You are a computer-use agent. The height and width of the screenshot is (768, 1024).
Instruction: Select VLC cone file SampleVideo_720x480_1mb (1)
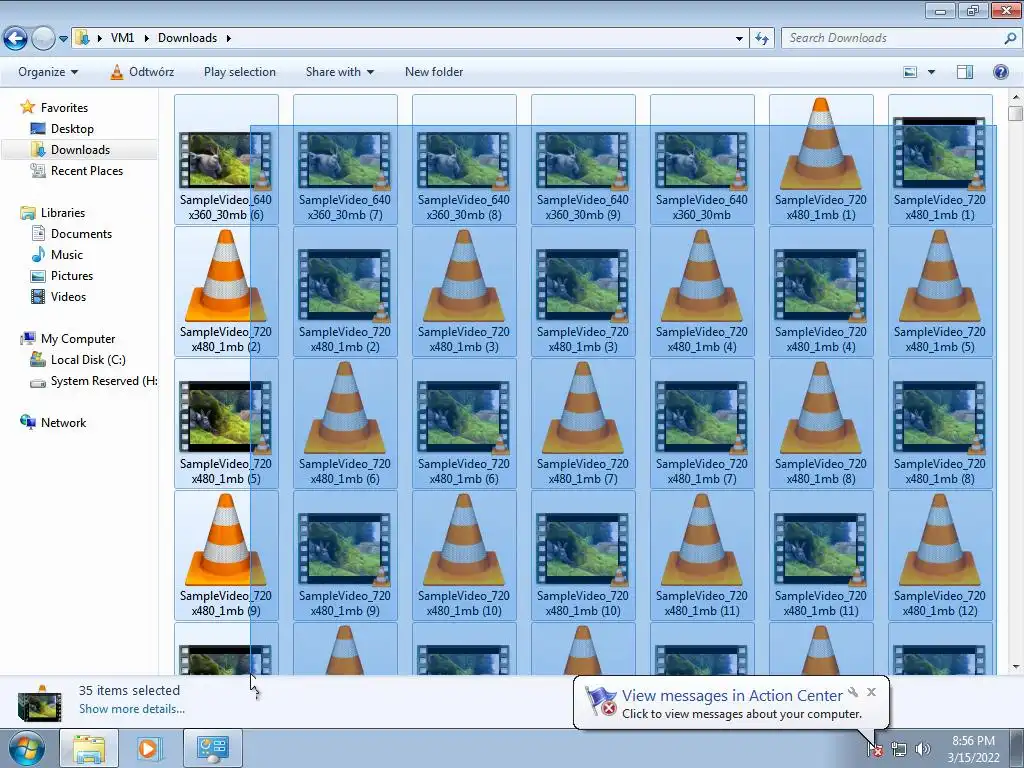(x=821, y=159)
